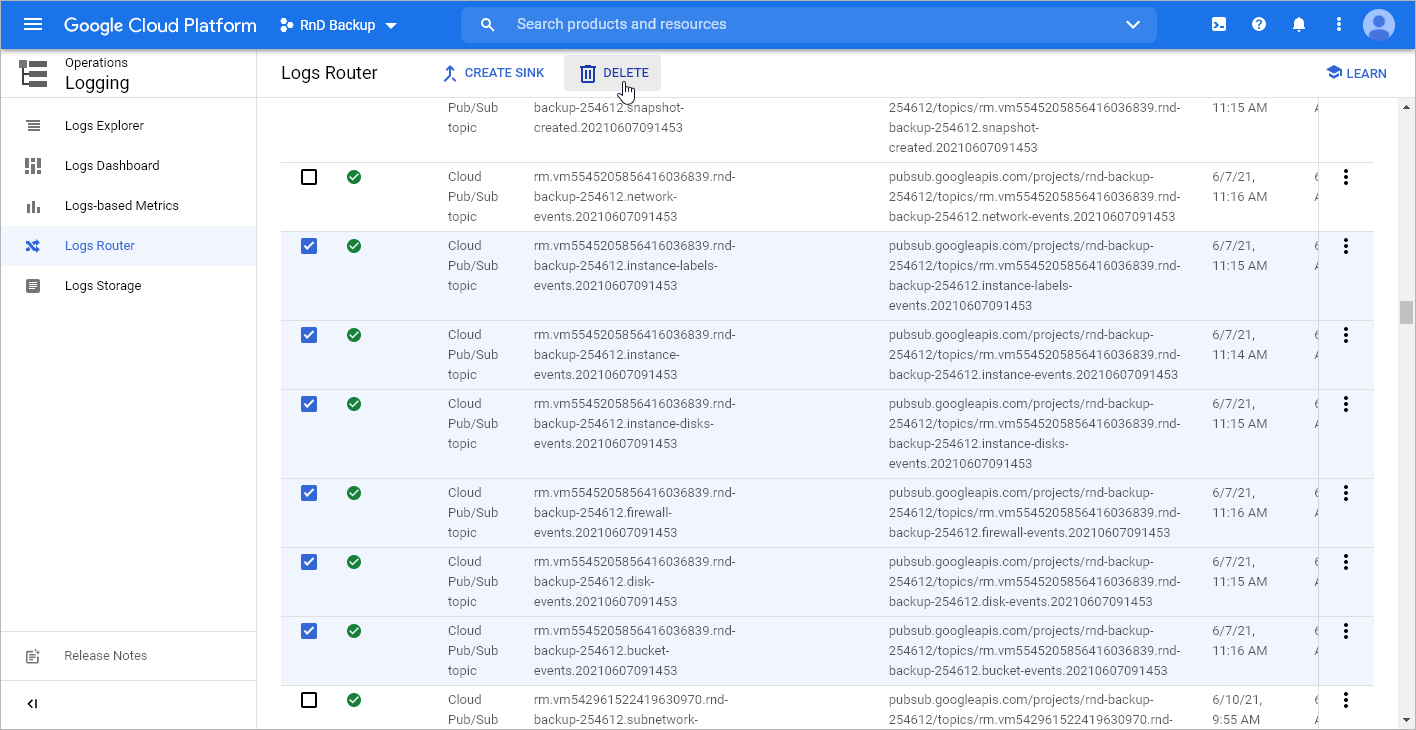1416x730 pixels.
Task: Collapse the left navigation panel
Action: [32, 704]
